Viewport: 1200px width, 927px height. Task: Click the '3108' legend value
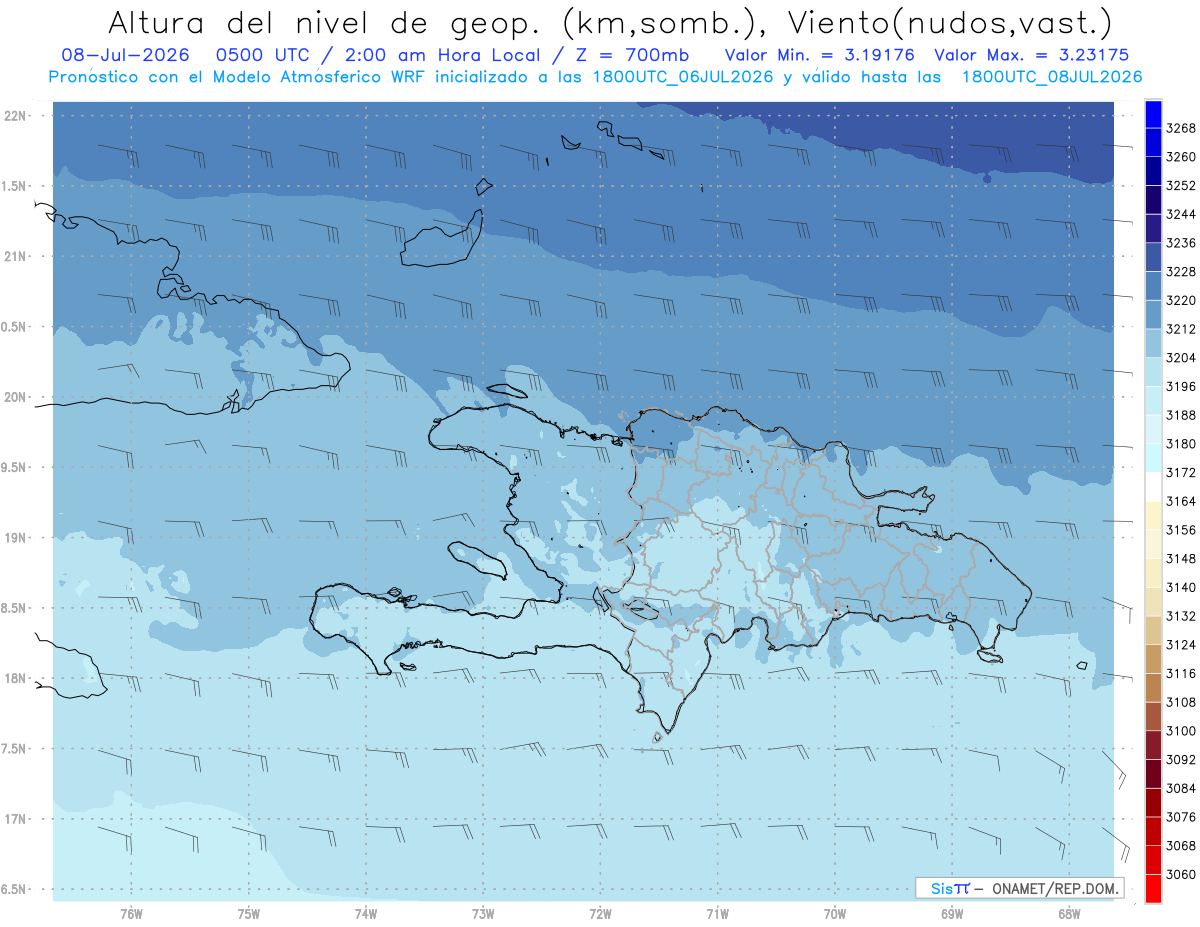[1181, 702]
